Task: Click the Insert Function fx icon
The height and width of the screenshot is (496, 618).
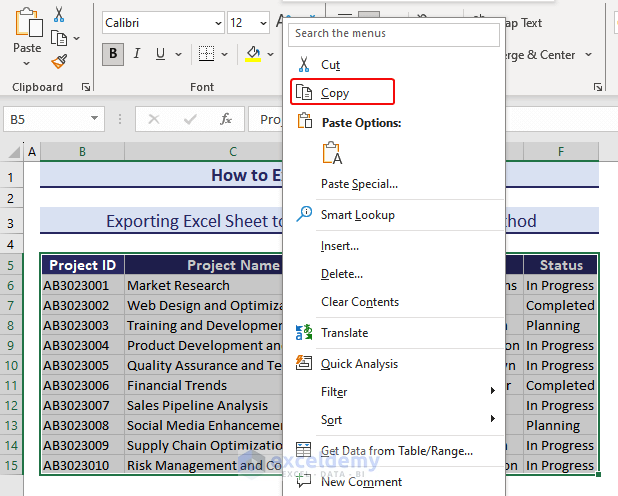Action: [226, 119]
